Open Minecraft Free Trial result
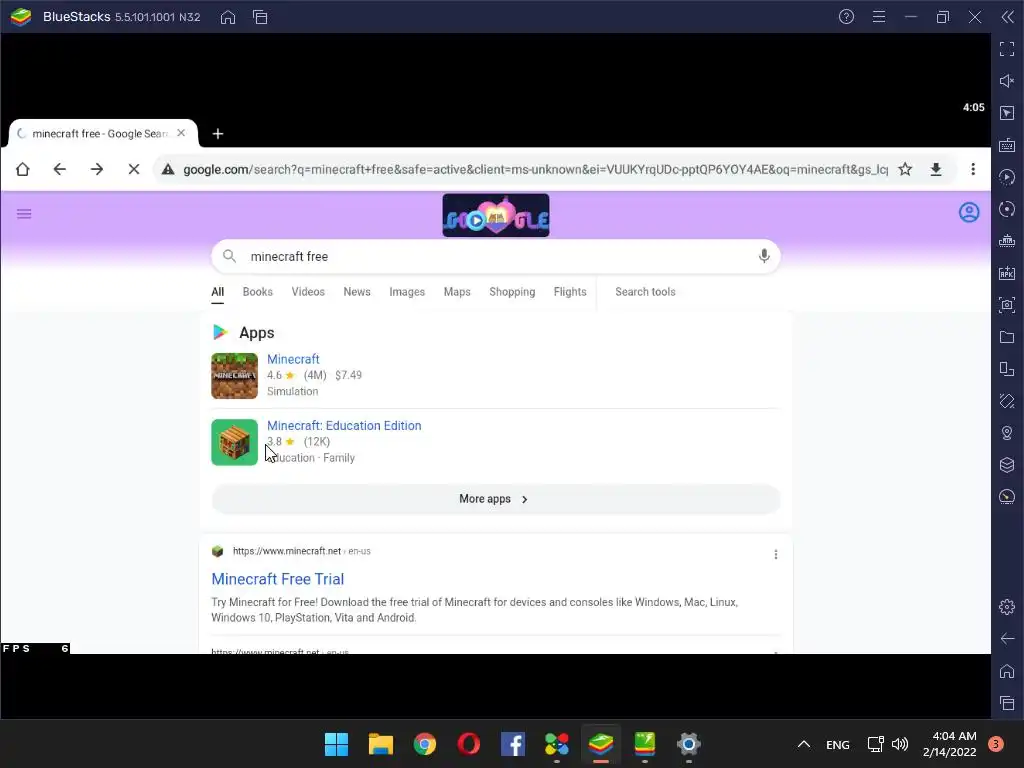 tap(278, 579)
